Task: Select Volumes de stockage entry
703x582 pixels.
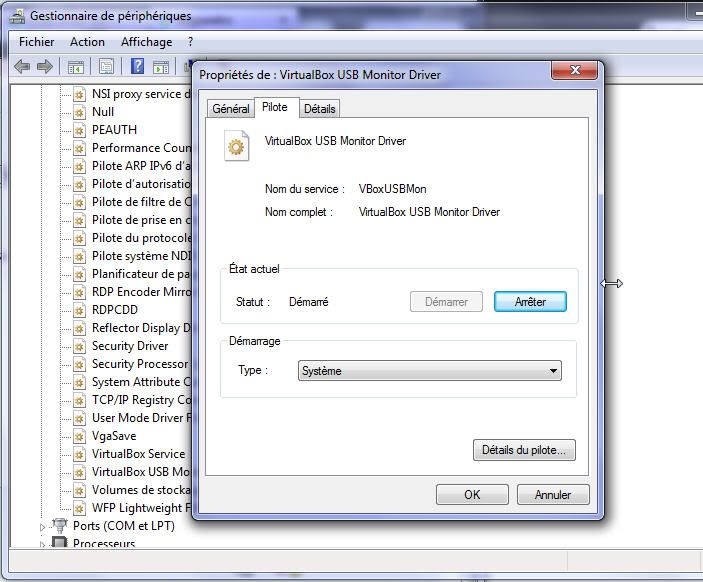Action: tap(141, 490)
